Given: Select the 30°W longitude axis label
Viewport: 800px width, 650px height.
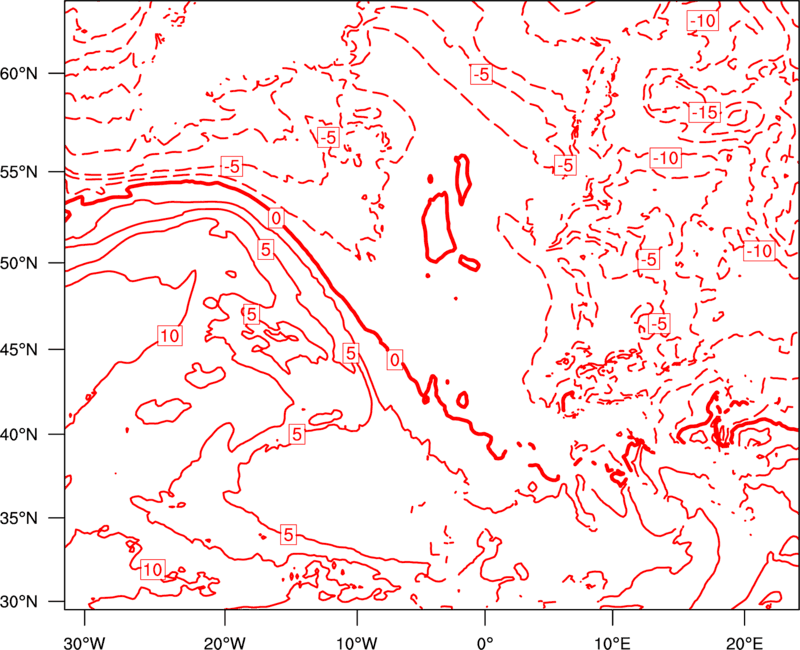Looking at the screenshot, I should pyautogui.click(x=84, y=643).
